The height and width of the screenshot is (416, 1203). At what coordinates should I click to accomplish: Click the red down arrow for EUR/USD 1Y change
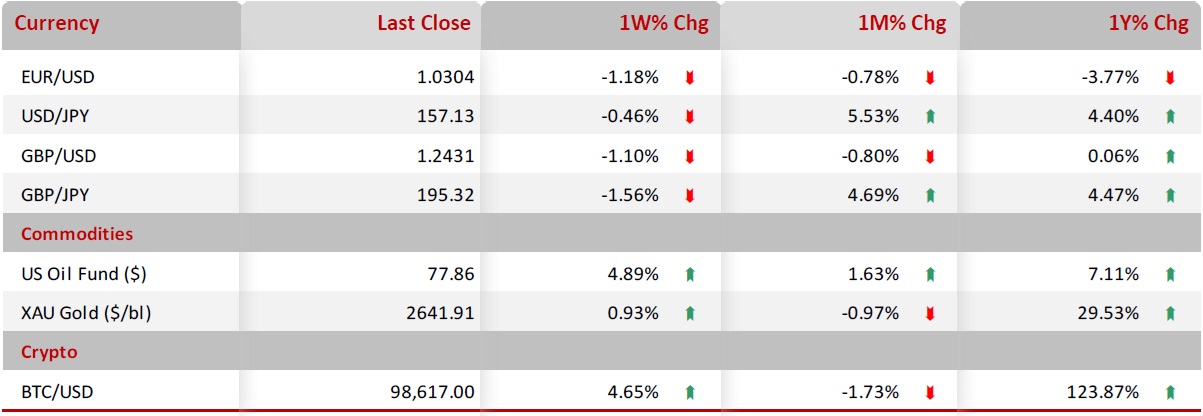[1169, 77]
